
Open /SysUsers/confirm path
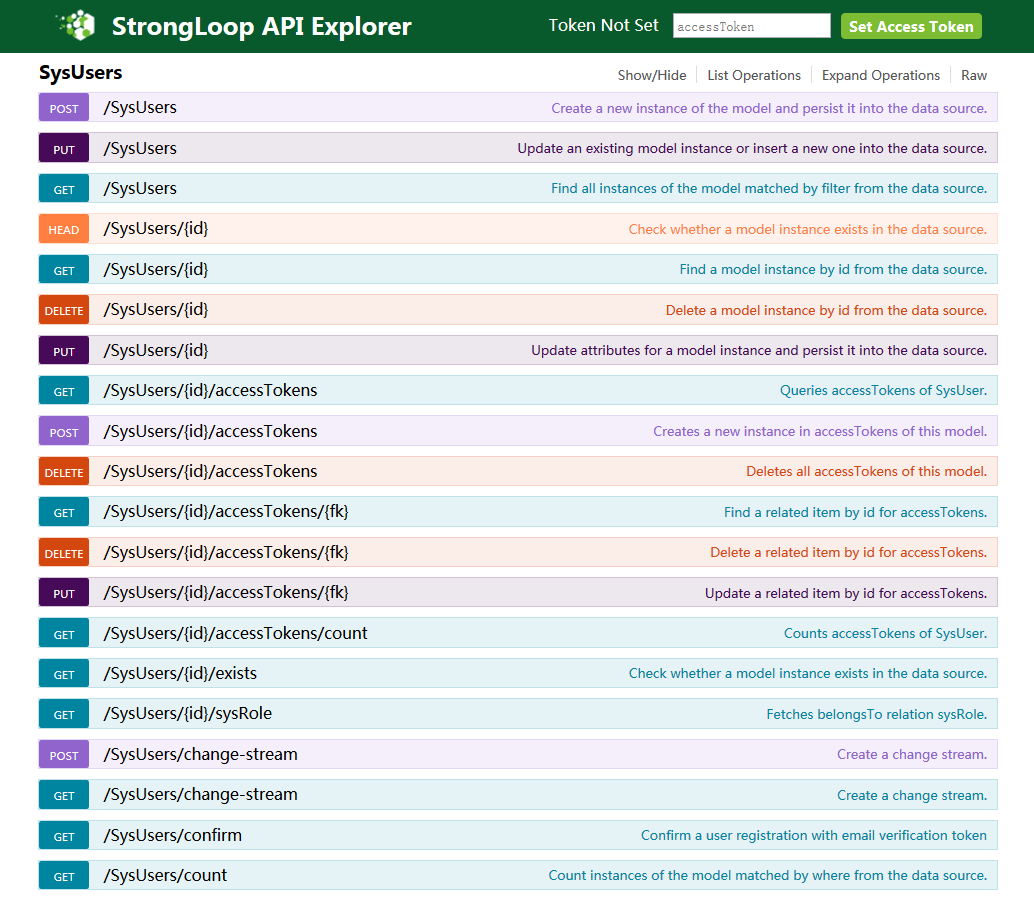[173, 835]
